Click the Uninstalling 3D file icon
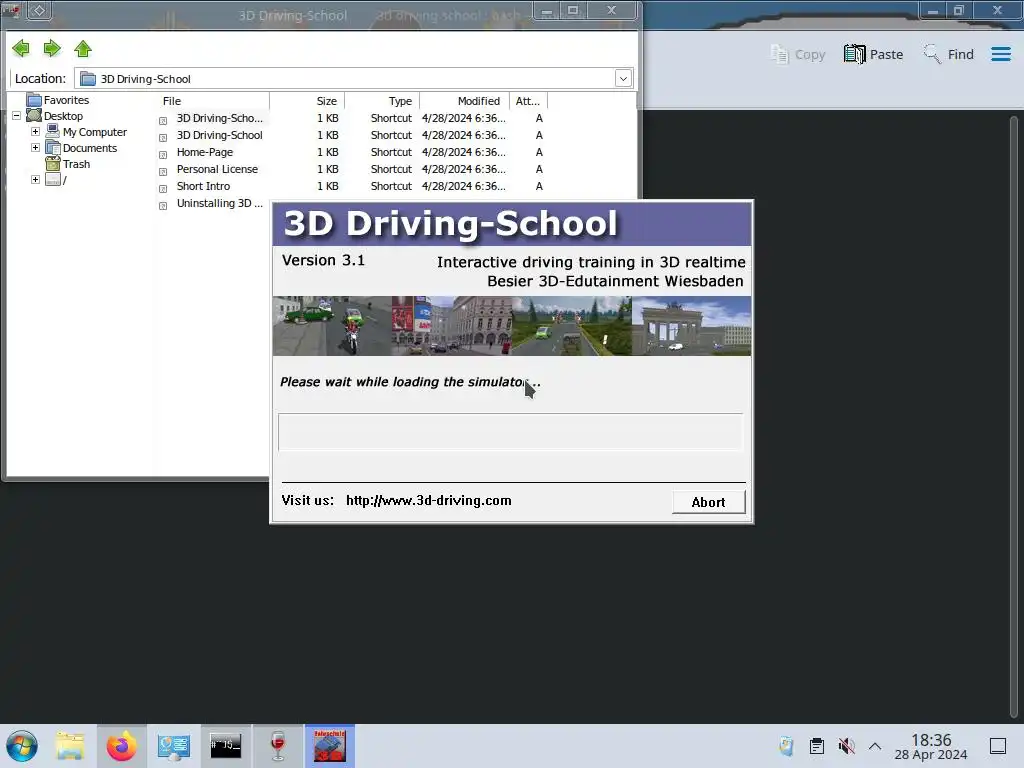This screenshot has width=1024, height=768. click(x=163, y=206)
